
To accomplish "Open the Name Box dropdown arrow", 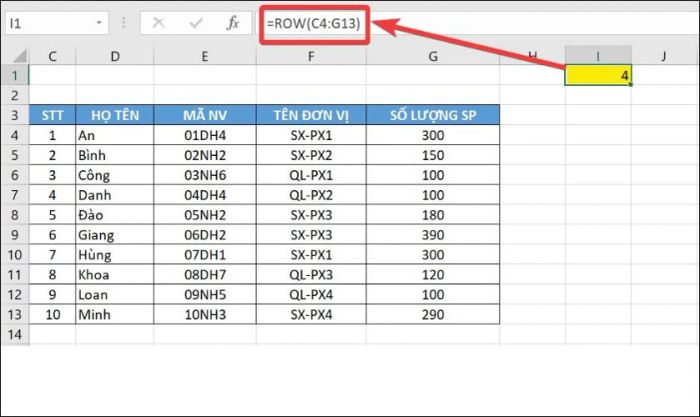I will tap(99, 23).
